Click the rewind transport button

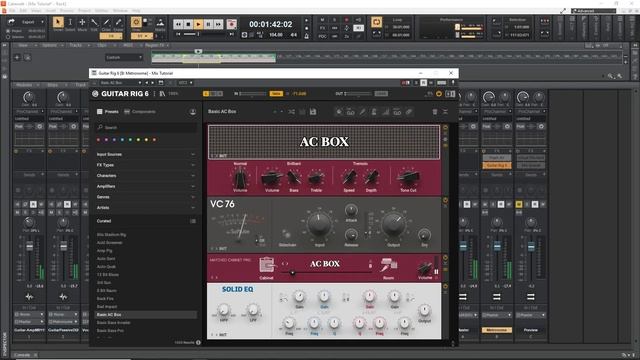(178, 24)
